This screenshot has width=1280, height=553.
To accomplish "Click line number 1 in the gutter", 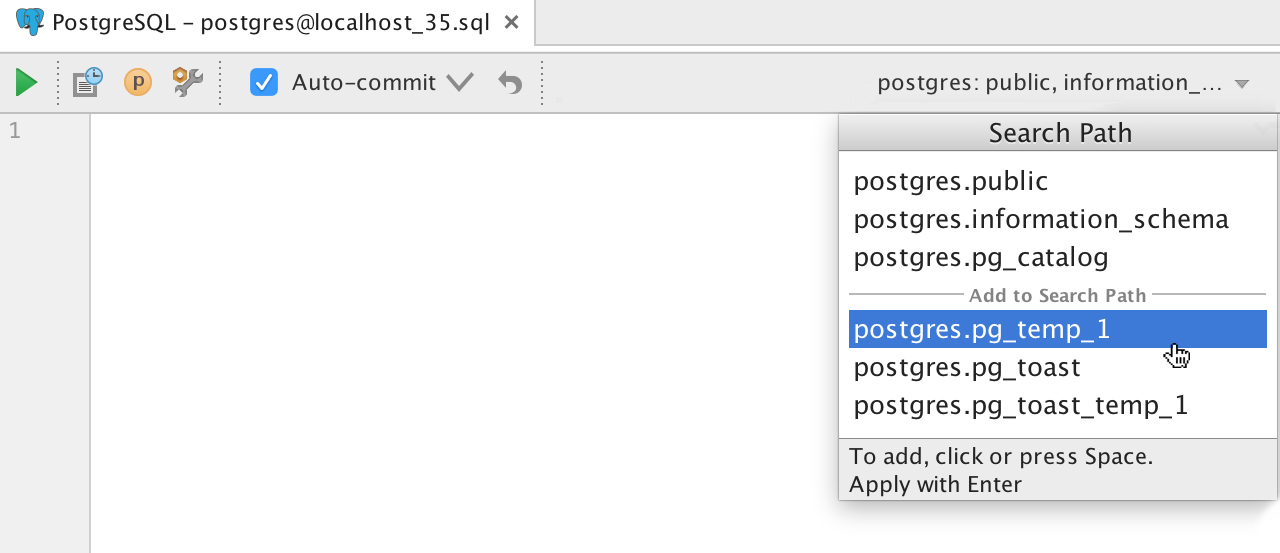I will tap(15, 131).
